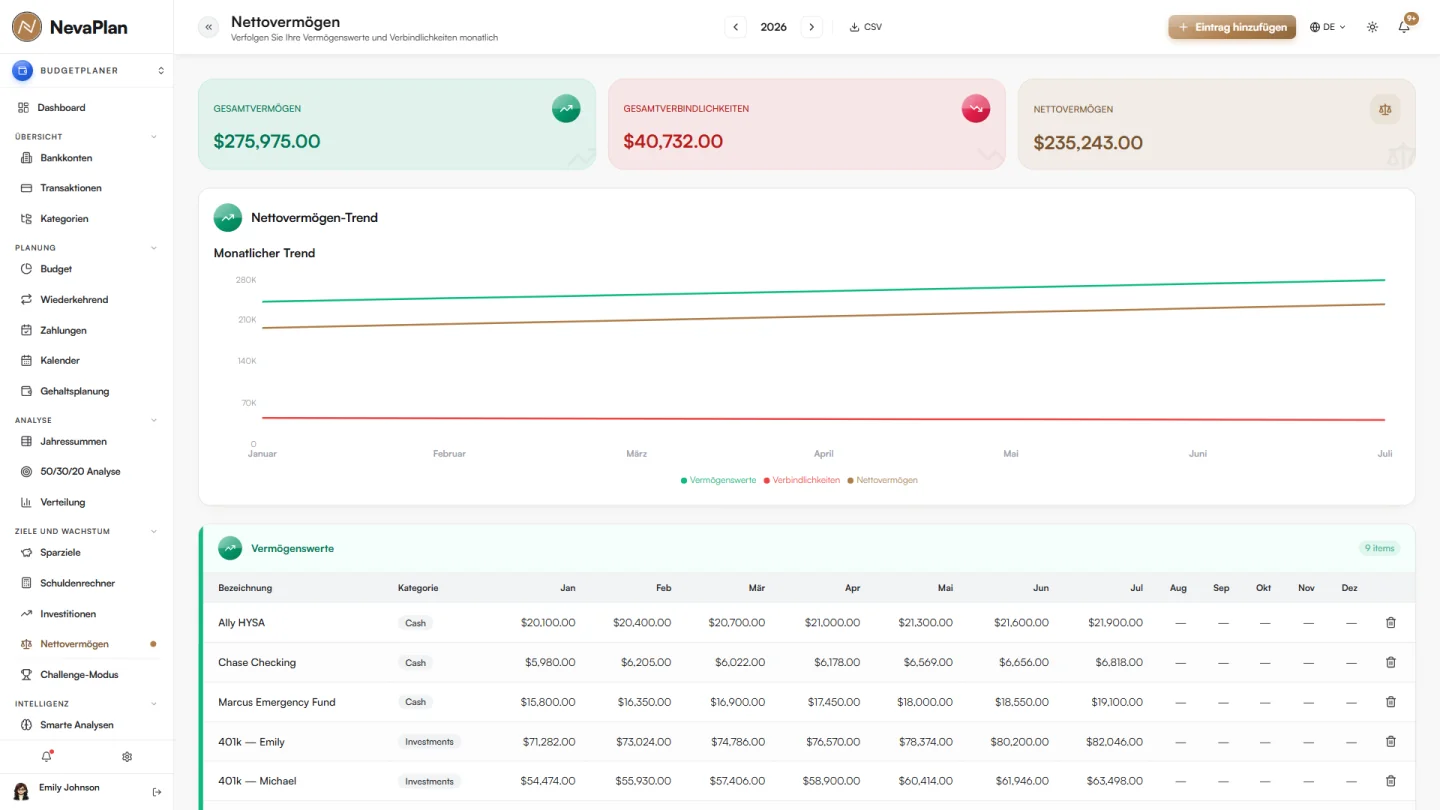The height and width of the screenshot is (810, 1440).
Task: Click the Gehaltsplanung icon
Action: click(x=27, y=391)
